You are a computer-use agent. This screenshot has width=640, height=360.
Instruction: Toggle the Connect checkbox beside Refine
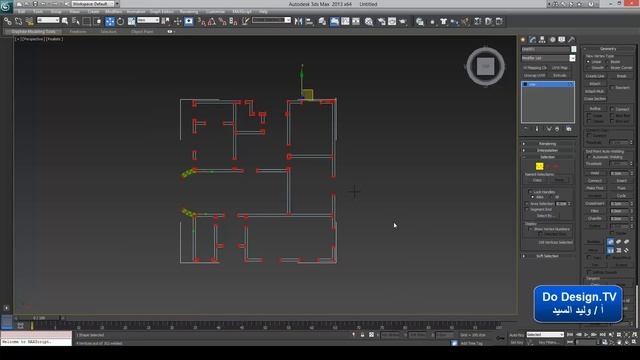612,109
